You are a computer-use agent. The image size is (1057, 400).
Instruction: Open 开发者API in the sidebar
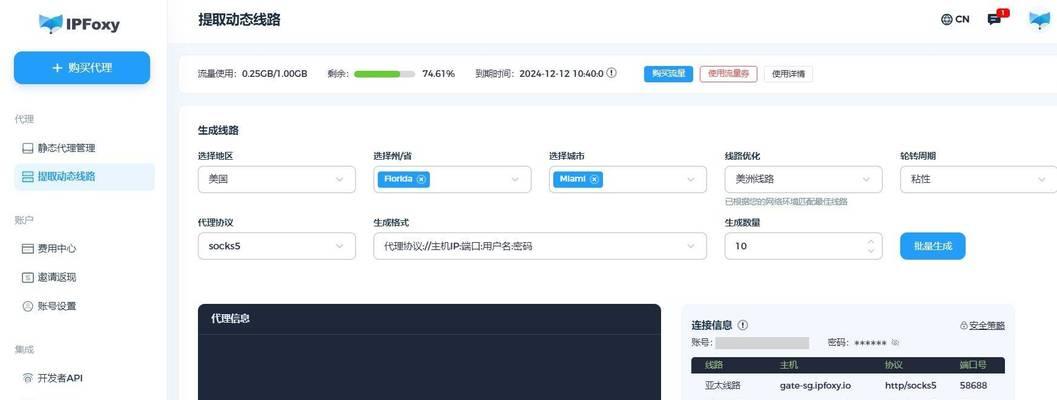pos(60,378)
